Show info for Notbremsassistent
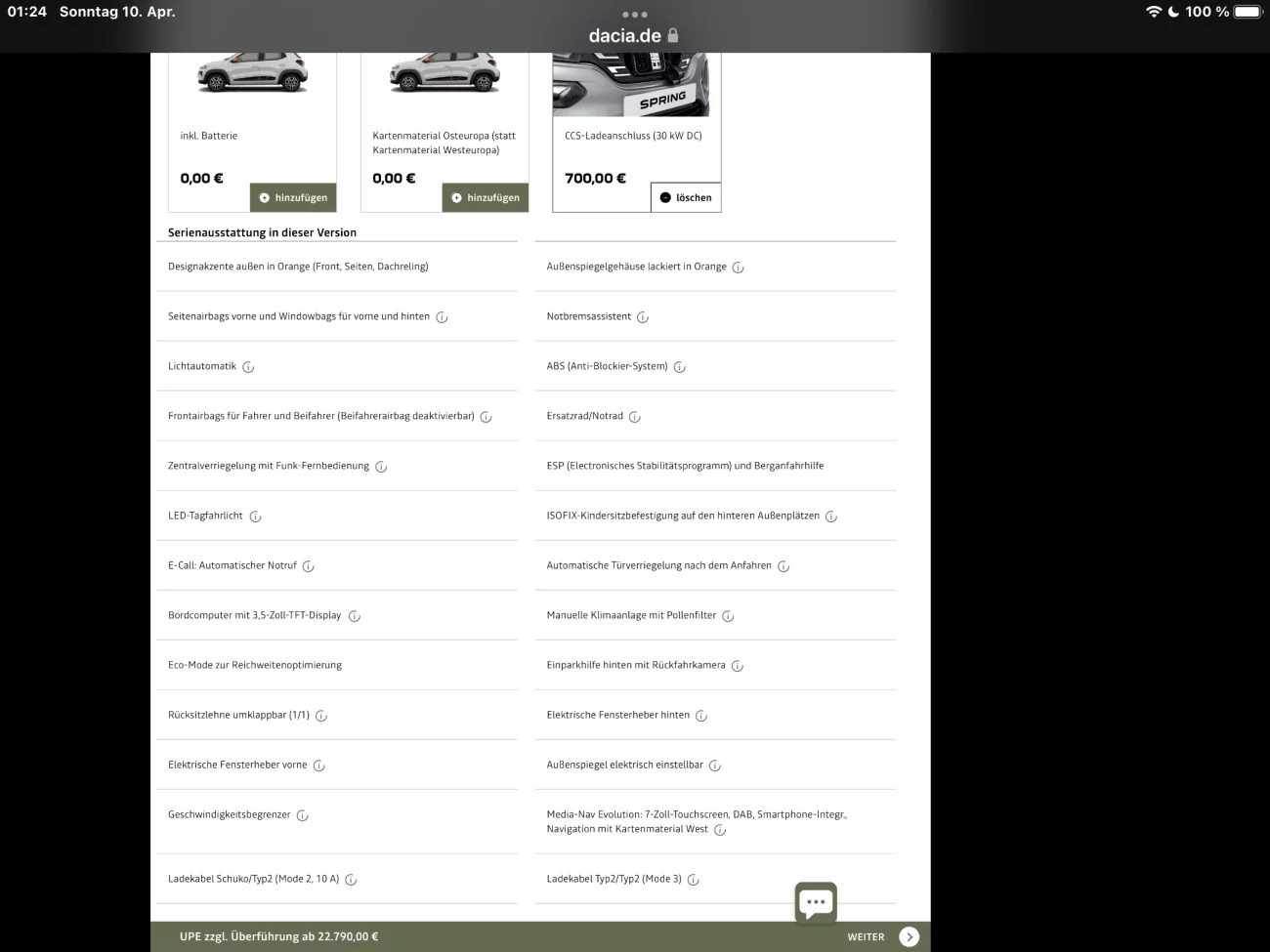The width and height of the screenshot is (1270, 952). (x=642, y=317)
